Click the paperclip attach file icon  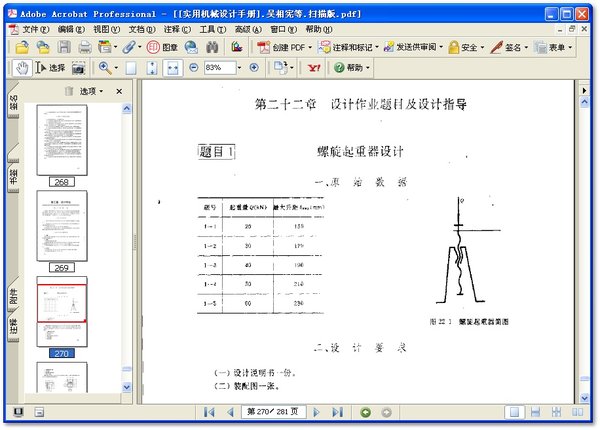[x=129, y=47]
